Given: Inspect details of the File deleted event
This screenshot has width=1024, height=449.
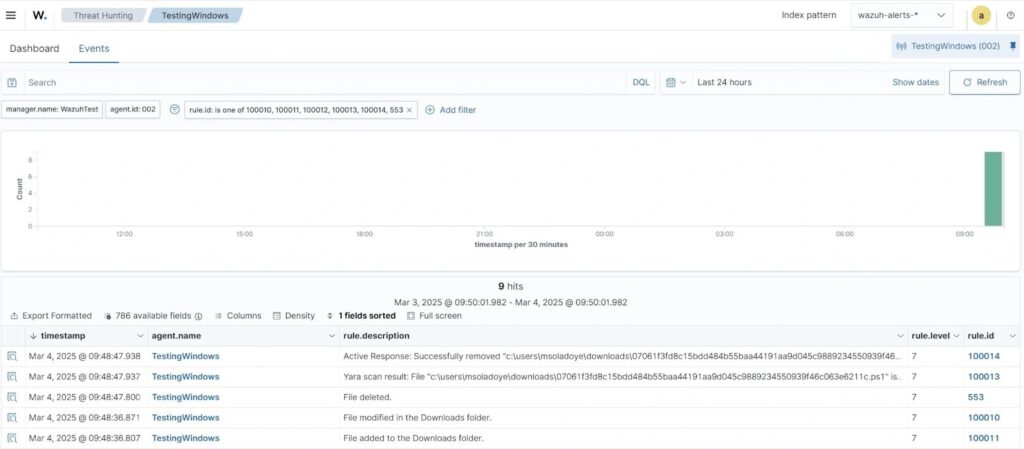Looking at the screenshot, I should (12, 397).
